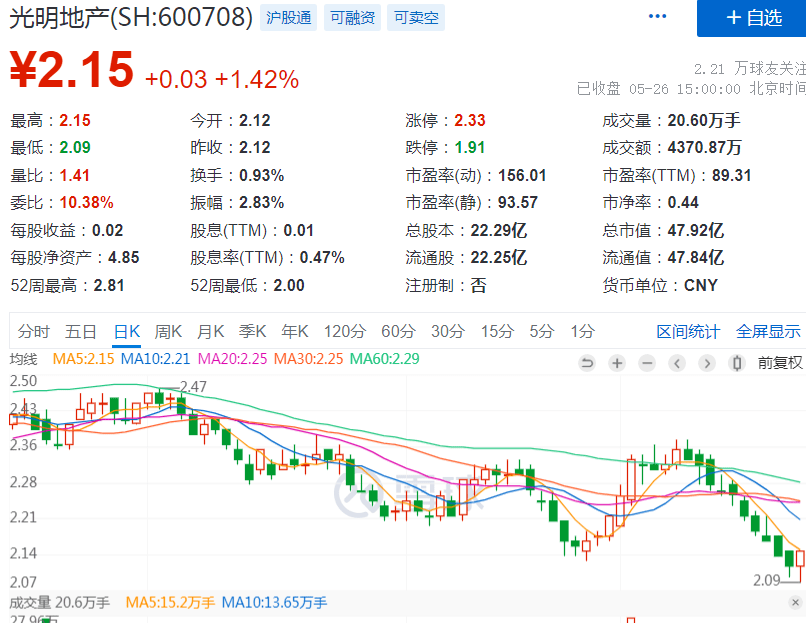Image resolution: width=806 pixels, height=623 pixels.
Task: Select the 15分 interval tab
Action: (x=497, y=332)
